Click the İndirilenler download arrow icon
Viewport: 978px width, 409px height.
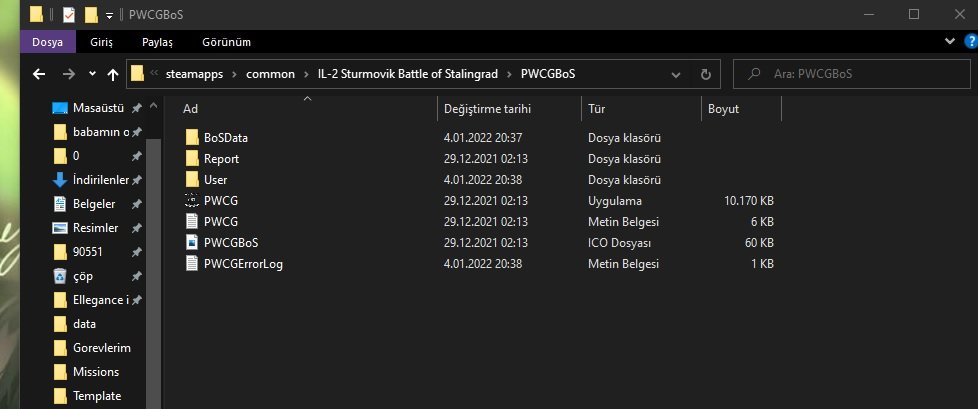(x=60, y=180)
